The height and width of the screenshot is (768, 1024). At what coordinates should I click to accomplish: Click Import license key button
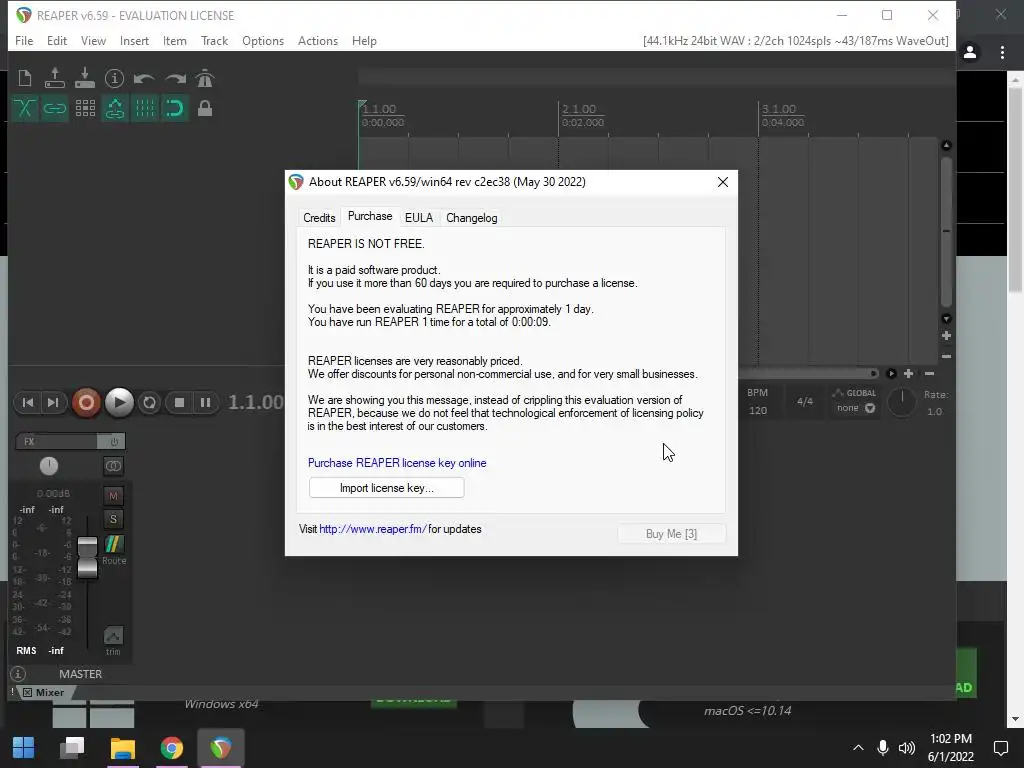[x=387, y=488]
